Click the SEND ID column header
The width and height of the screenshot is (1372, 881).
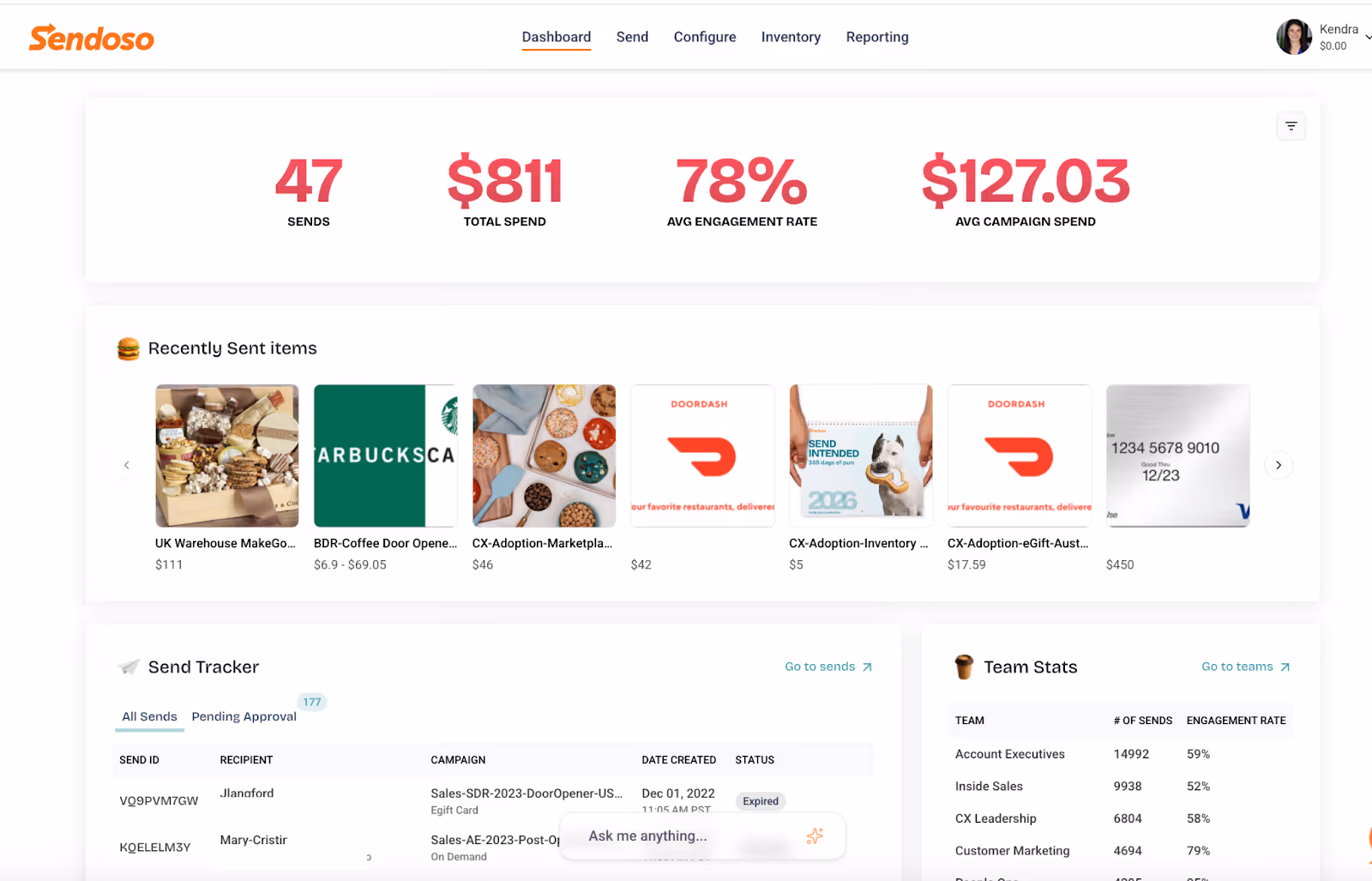click(139, 760)
